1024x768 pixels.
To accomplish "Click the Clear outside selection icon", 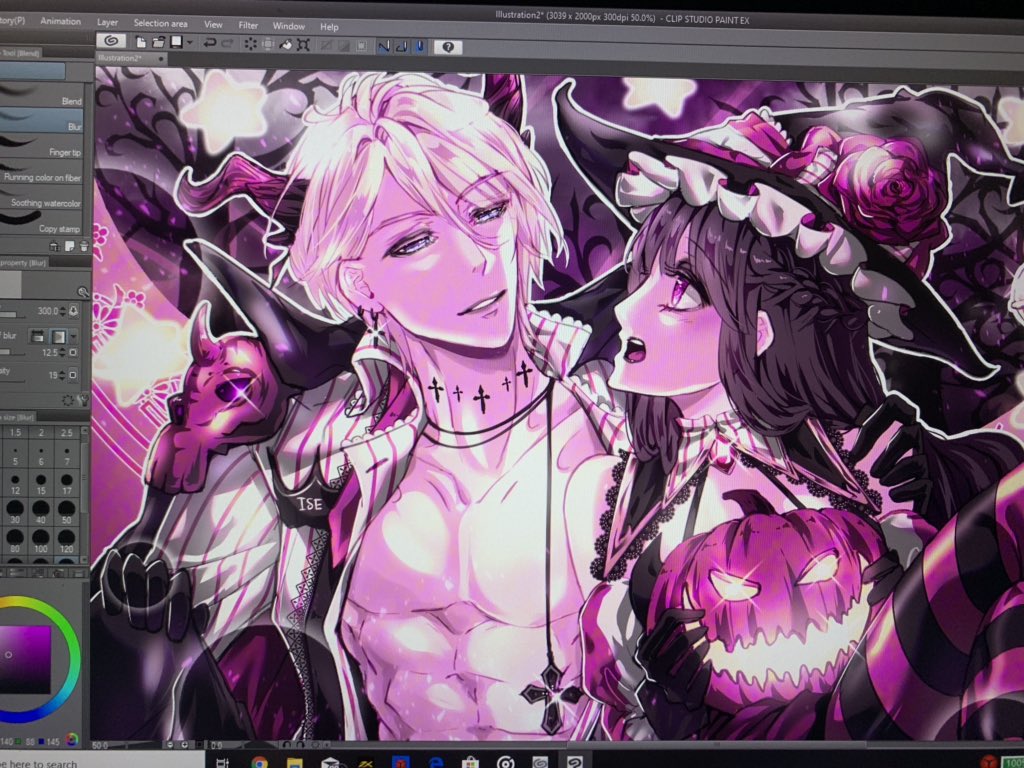I will click(x=268, y=44).
